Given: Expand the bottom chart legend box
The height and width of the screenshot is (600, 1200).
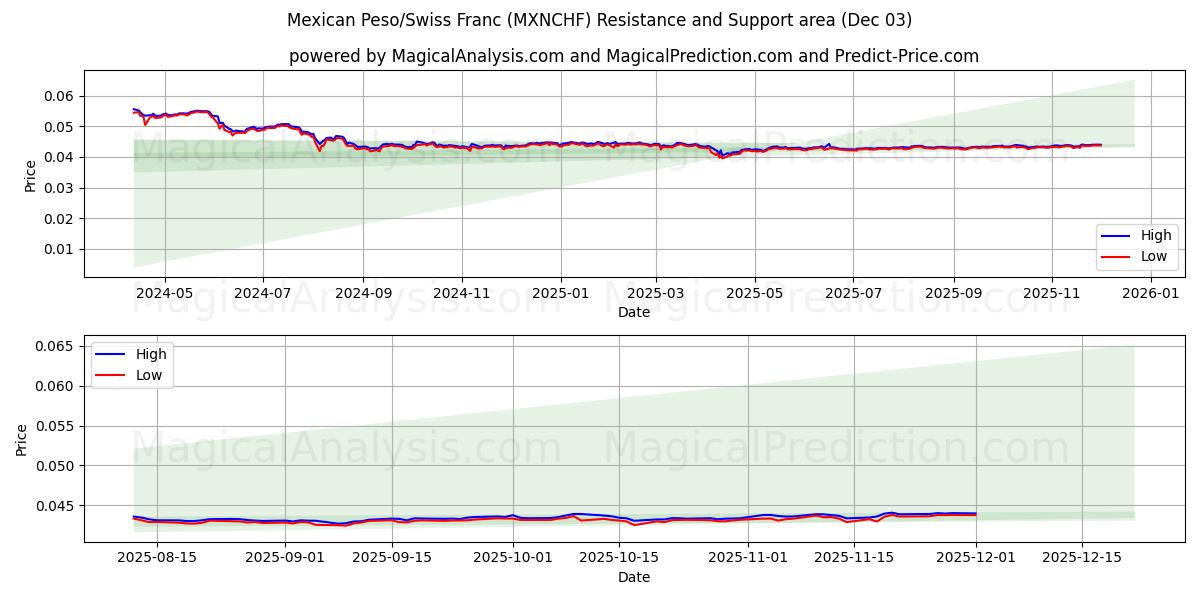Looking at the screenshot, I should (x=131, y=363).
